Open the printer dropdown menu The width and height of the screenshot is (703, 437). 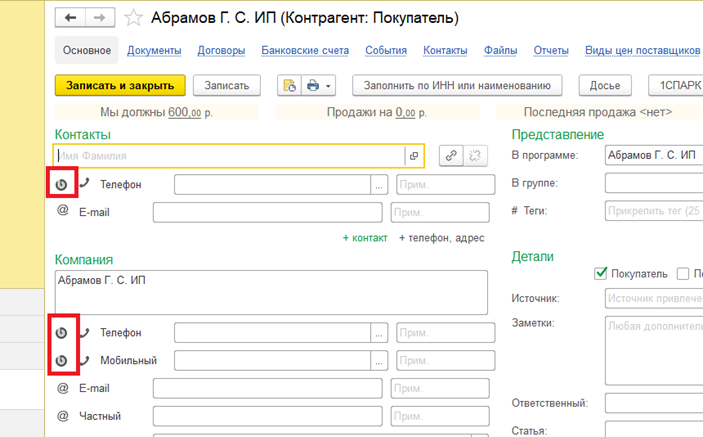[320, 86]
